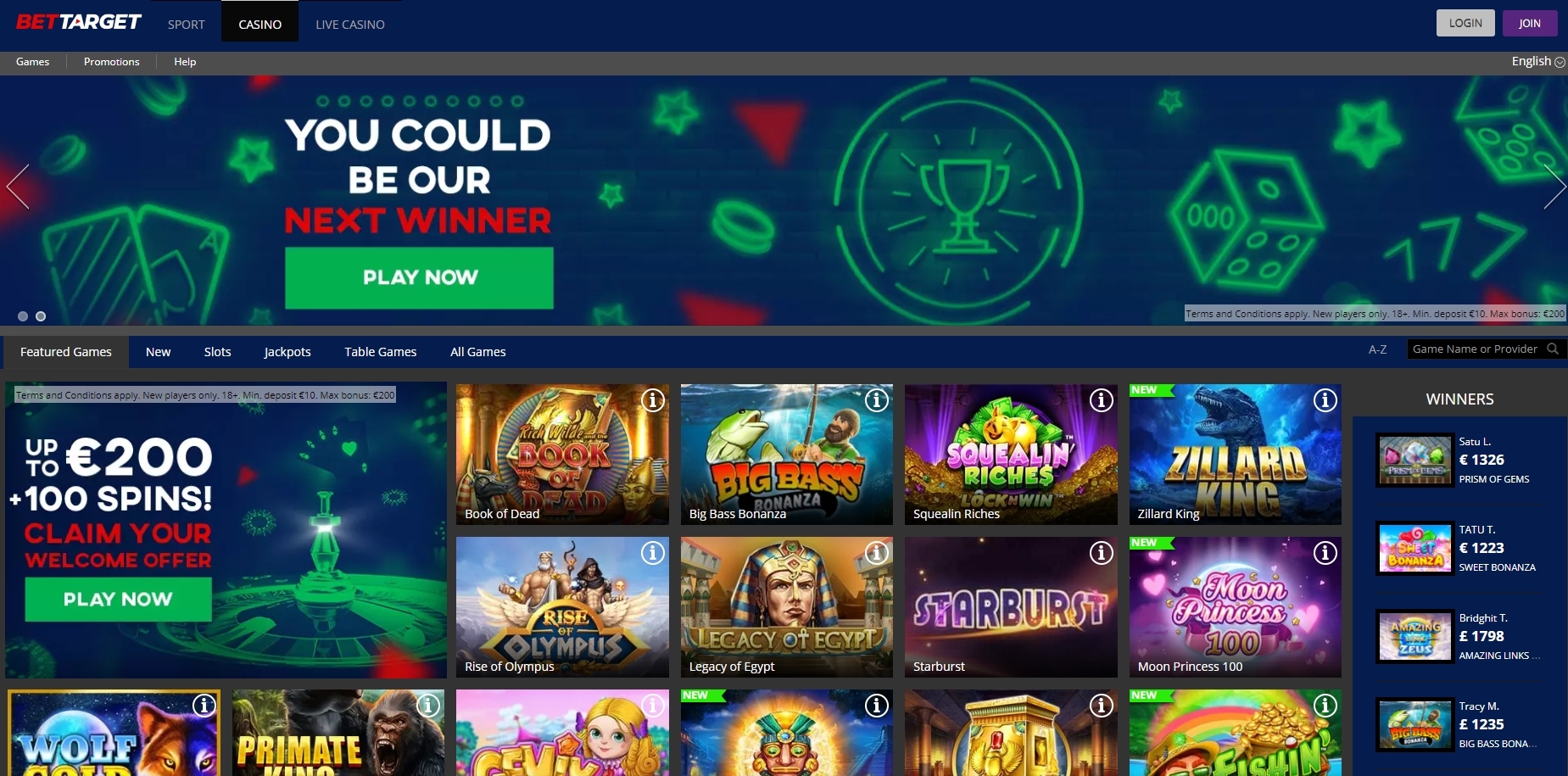Show info for Squealin Riches game
This screenshot has width=1568, height=776.
pyautogui.click(x=1102, y=400)
